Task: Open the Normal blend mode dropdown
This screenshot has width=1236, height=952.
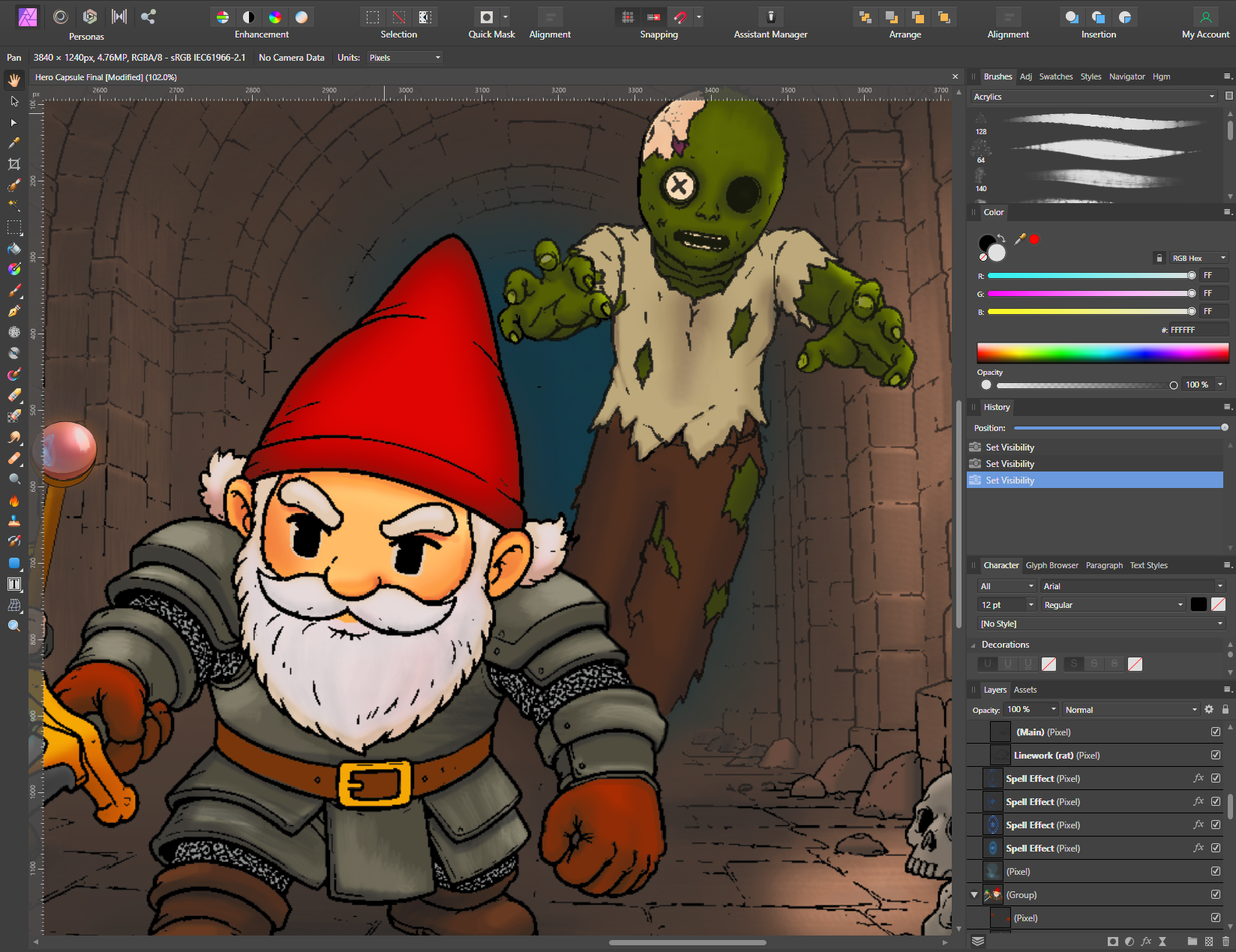Action: pos(1131,710)
